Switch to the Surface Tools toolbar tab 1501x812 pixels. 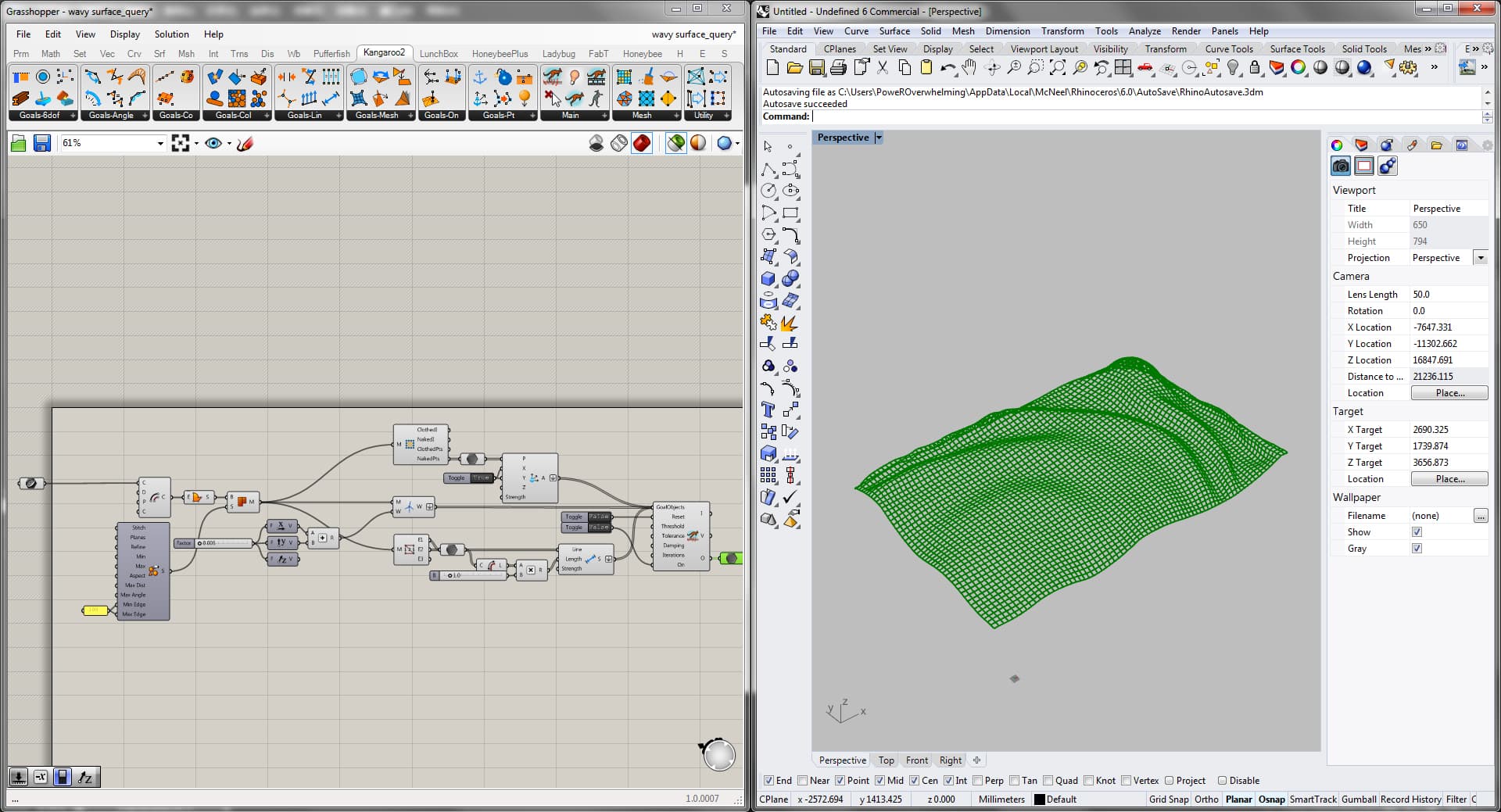(1297, 48)
